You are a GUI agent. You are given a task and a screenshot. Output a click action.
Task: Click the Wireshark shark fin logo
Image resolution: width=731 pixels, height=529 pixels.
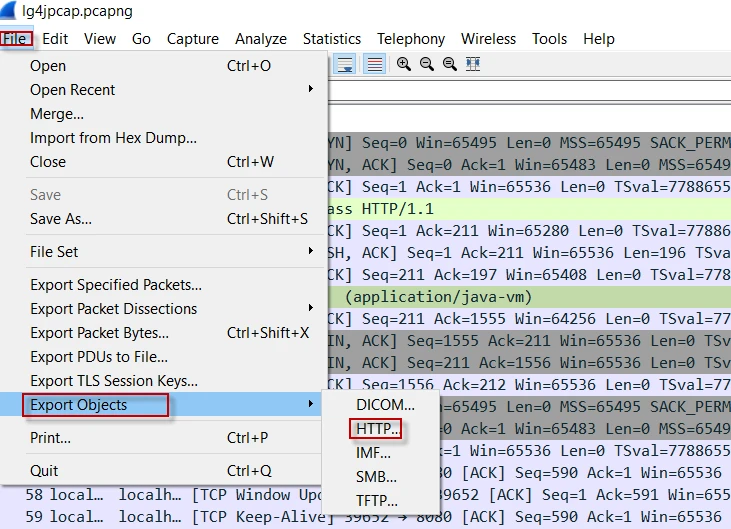[x=10, y=11]
